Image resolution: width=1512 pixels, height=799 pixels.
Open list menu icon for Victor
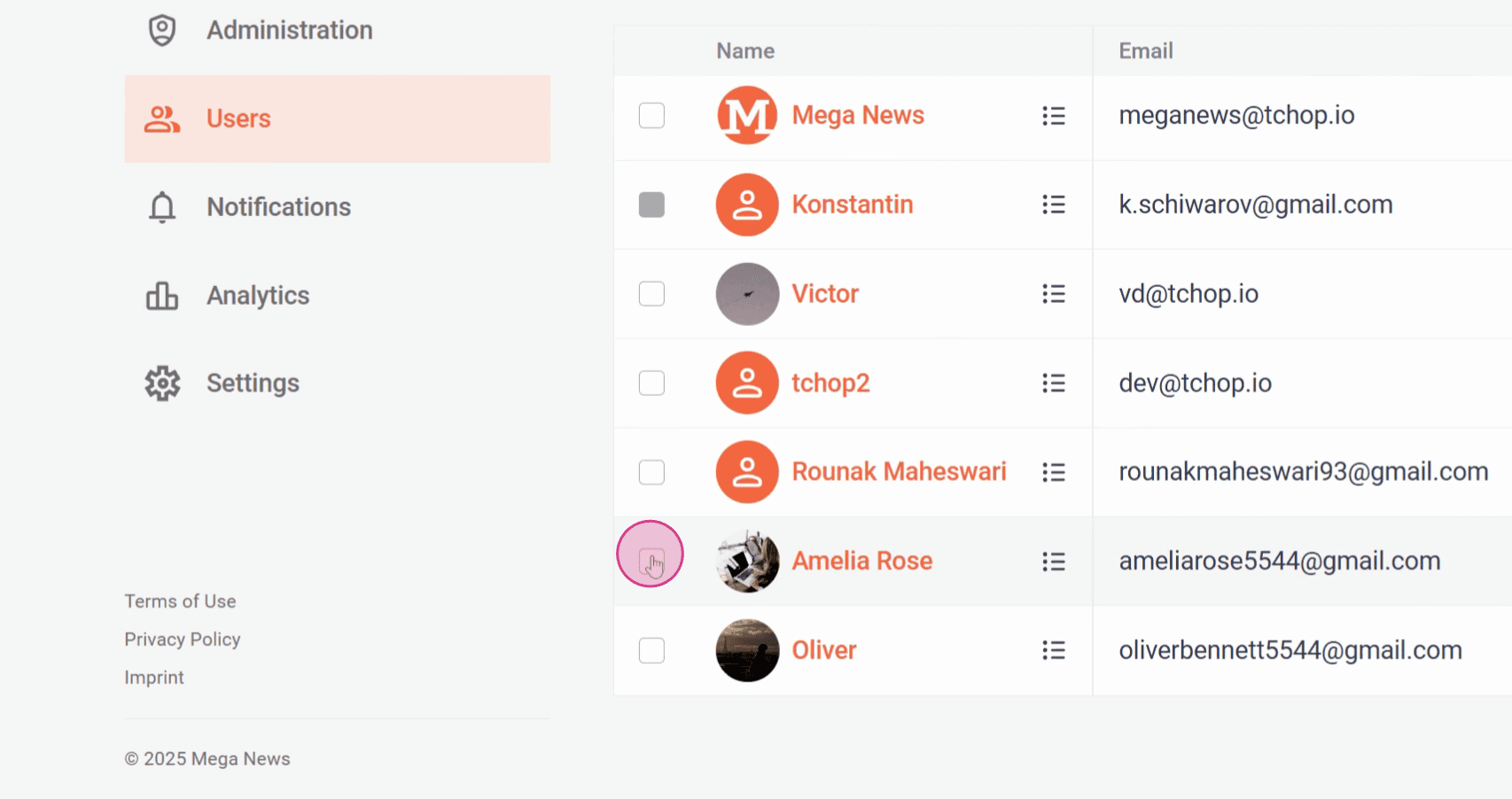[1054, 294]
